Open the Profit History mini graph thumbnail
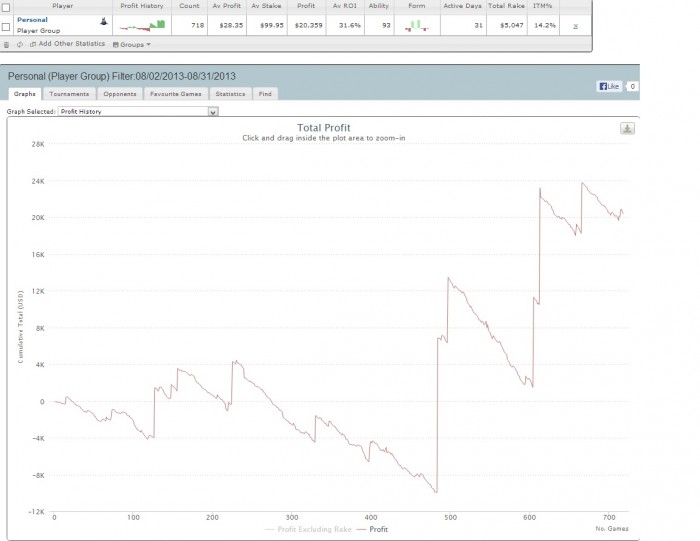This screenshot has height=541, width=700. [x=142, y=25]
